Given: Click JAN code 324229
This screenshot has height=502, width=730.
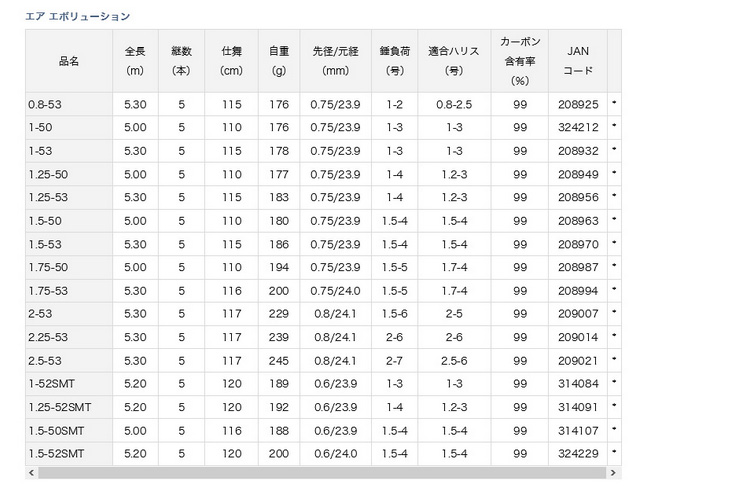Looking at the screenshot, I should click(x=578, y=454).
